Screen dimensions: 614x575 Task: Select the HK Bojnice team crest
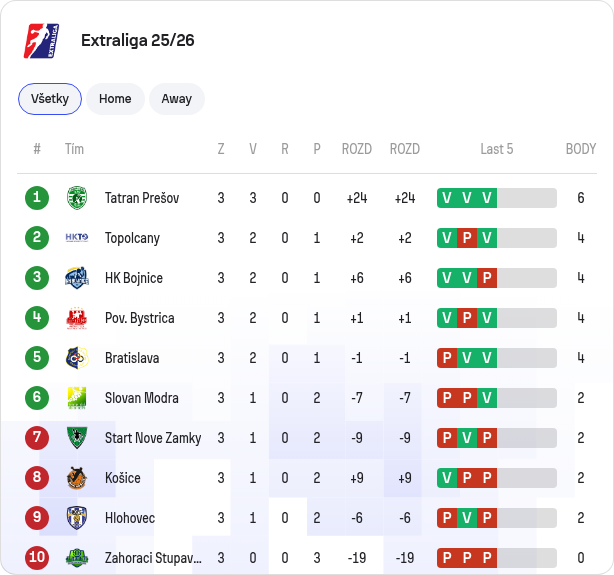(77, 278)
